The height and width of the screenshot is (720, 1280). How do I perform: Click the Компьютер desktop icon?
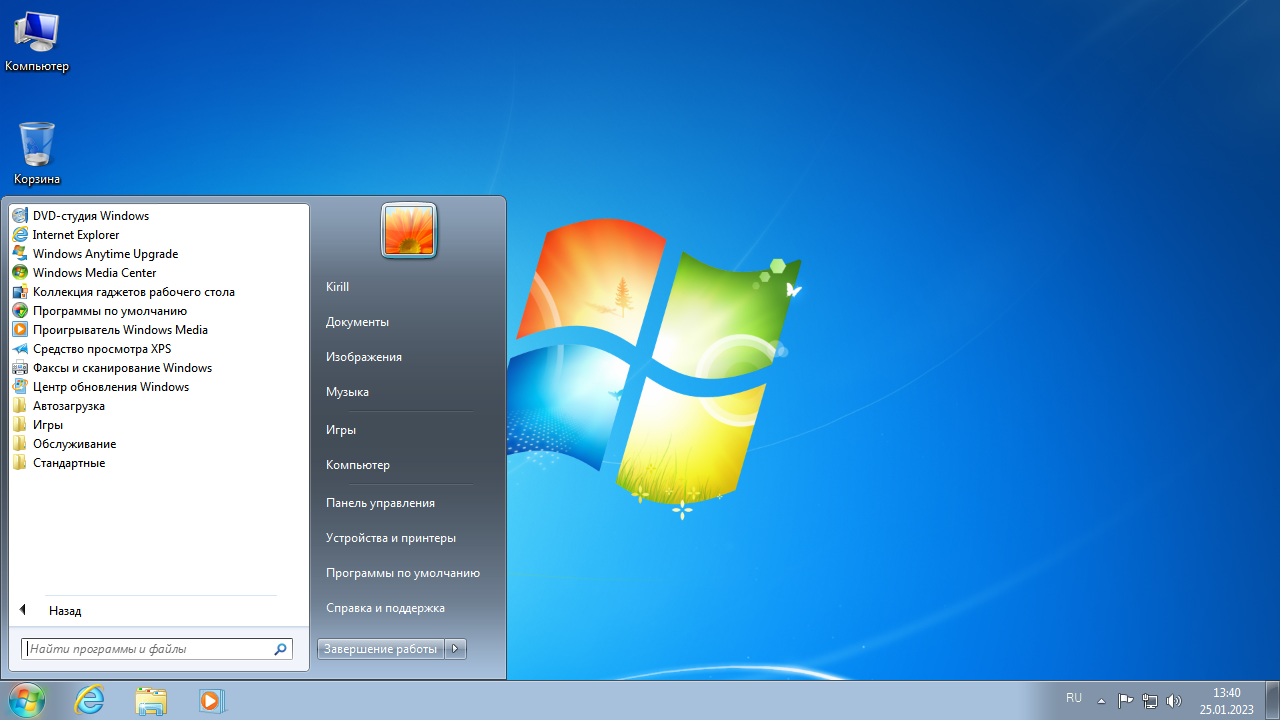point(37,41)
